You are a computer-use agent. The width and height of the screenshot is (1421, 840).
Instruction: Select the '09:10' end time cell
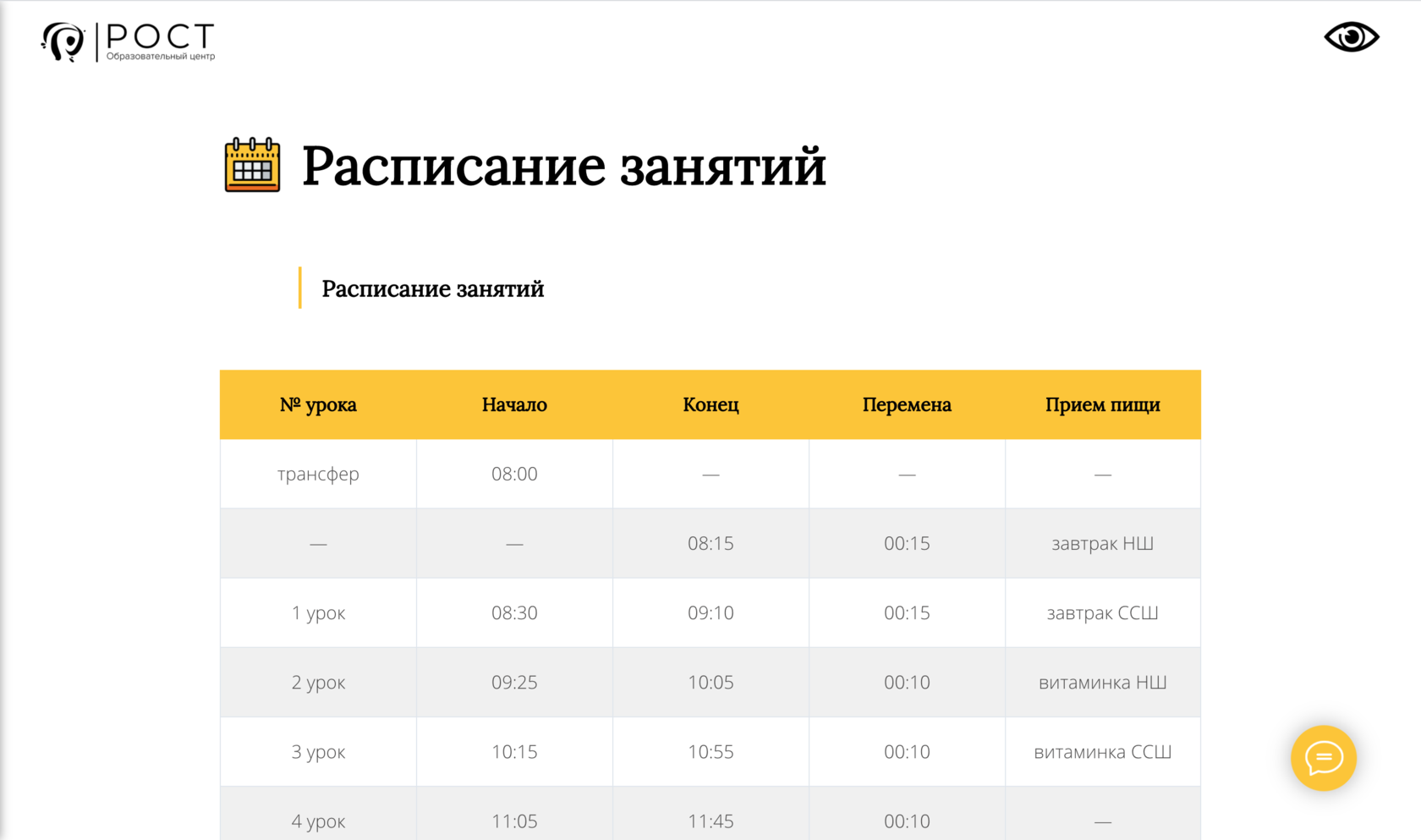click(710, 612)
